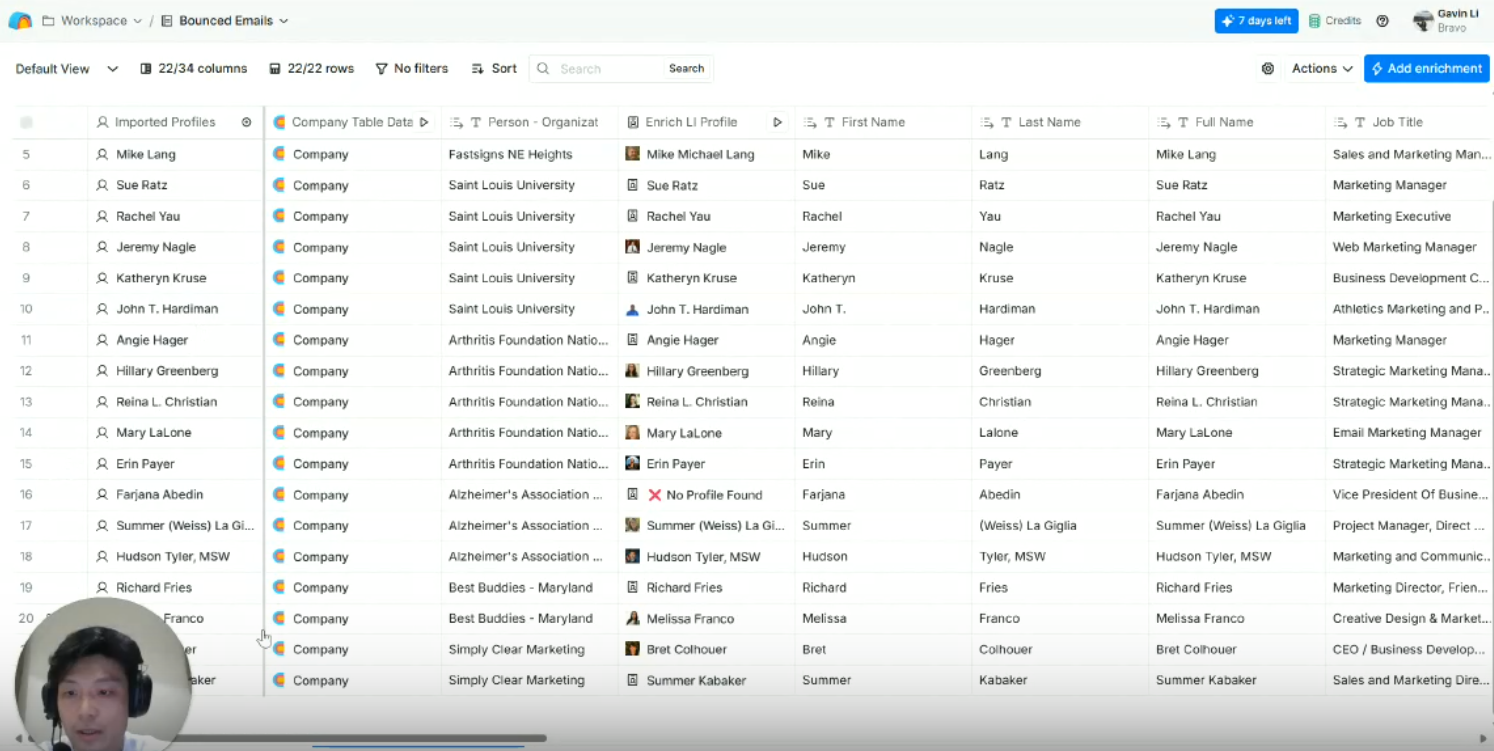The image size is (1494, 751).
Task: Open the 22/22 rows menu
Action: [x=311, y=69]
